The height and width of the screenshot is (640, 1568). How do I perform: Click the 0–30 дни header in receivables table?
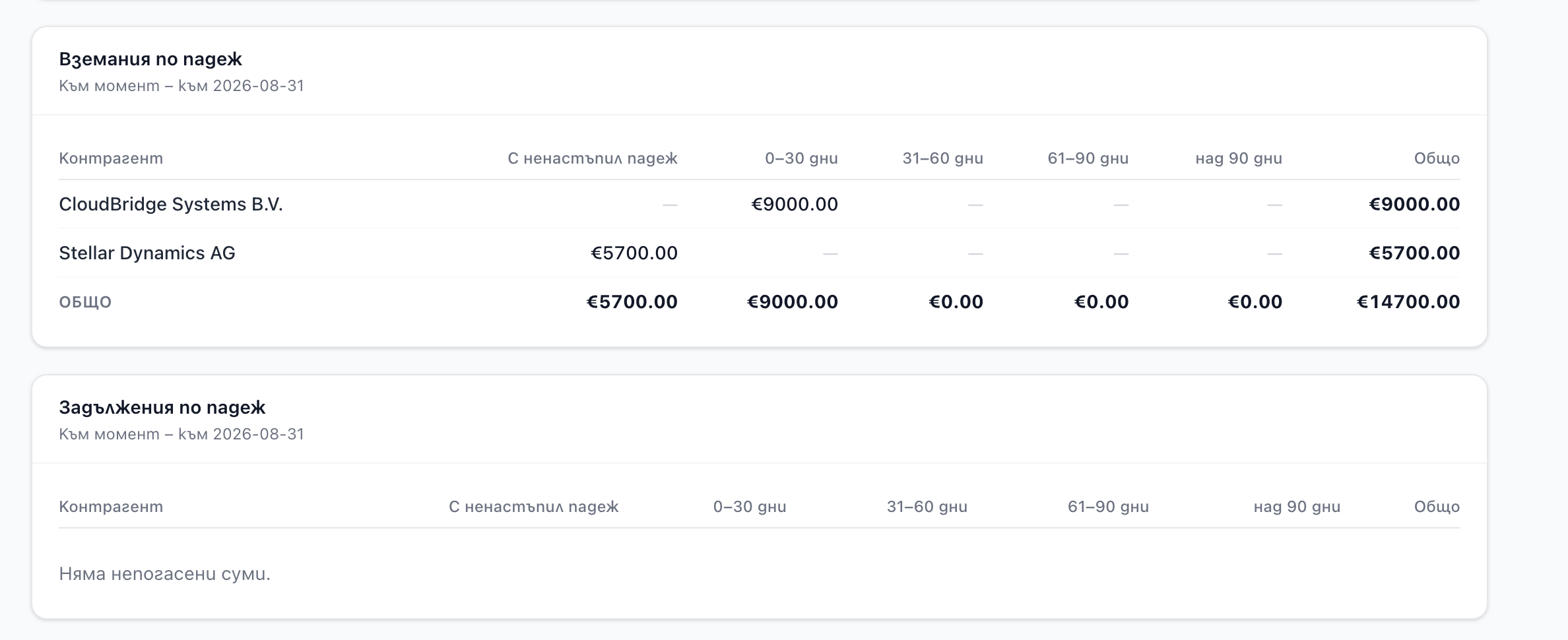[x=801, y=158]
